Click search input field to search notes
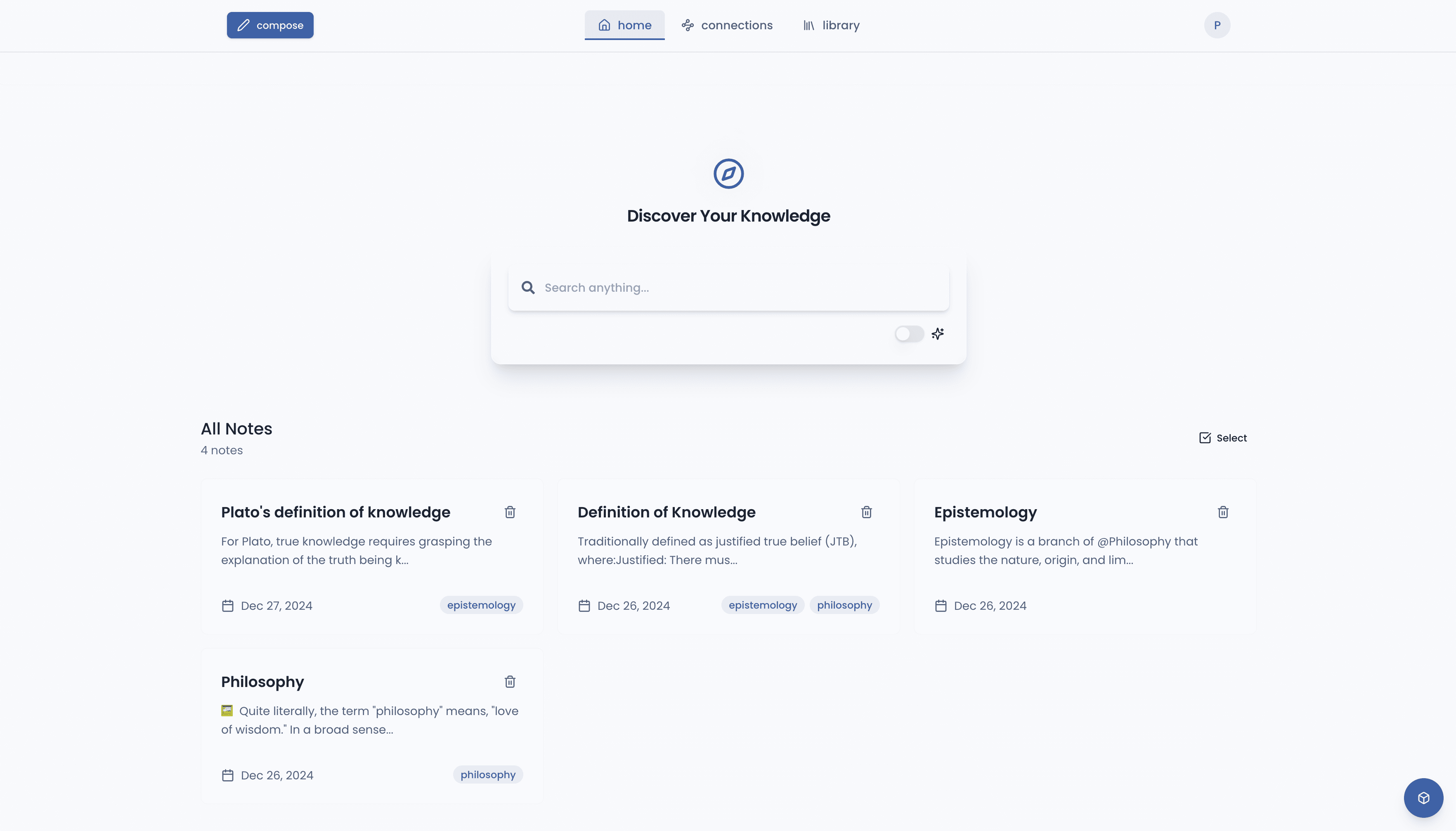The width and height of the screenshot is (1456, 831). click(x=728, y=287)
